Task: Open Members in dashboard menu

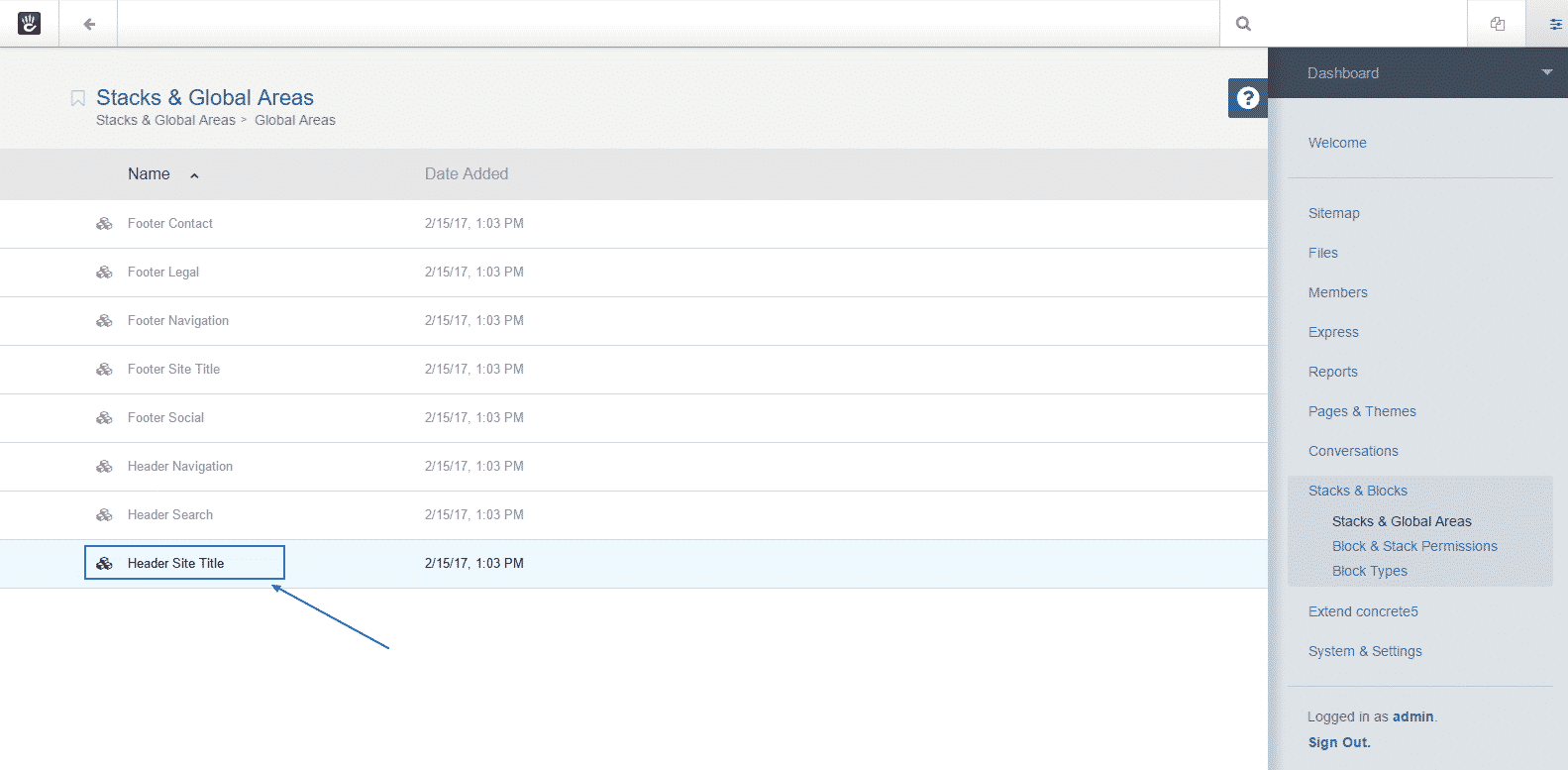Action: click(1338, 292)
